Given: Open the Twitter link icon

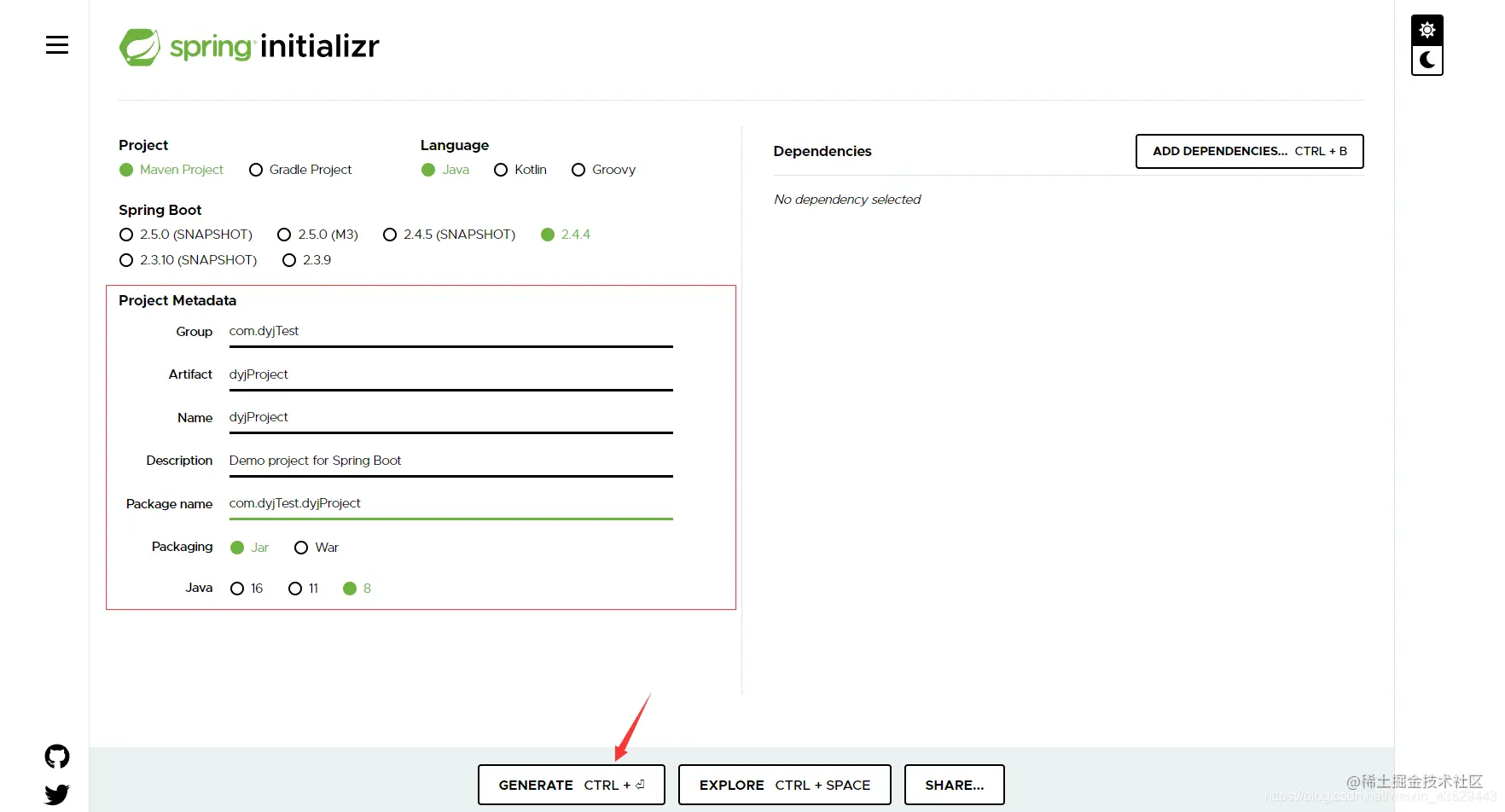Looking at the screenshot, I should pos(57,795).
